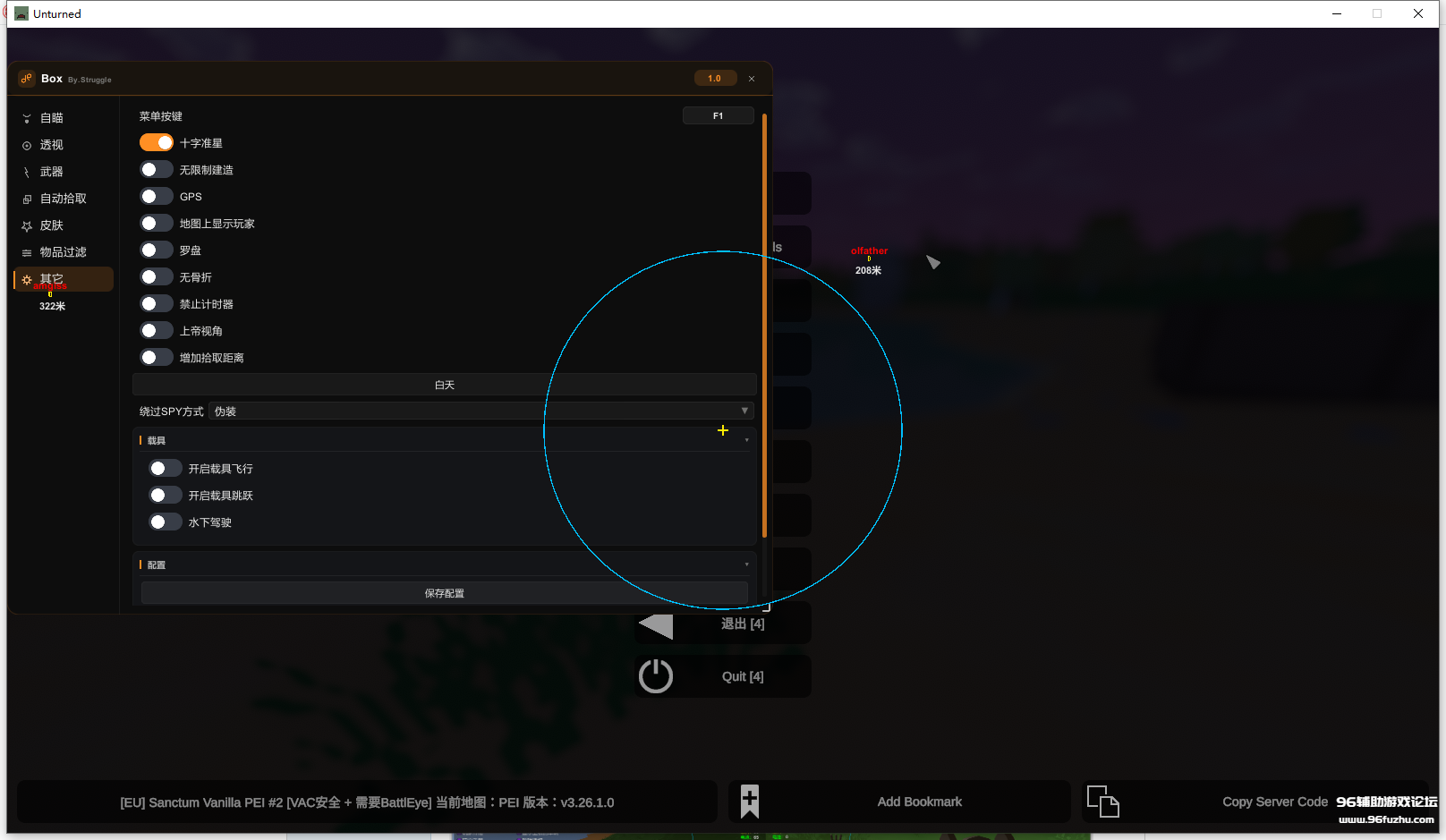Enable the 增加拾取距离 toggle

coord(157,358)
